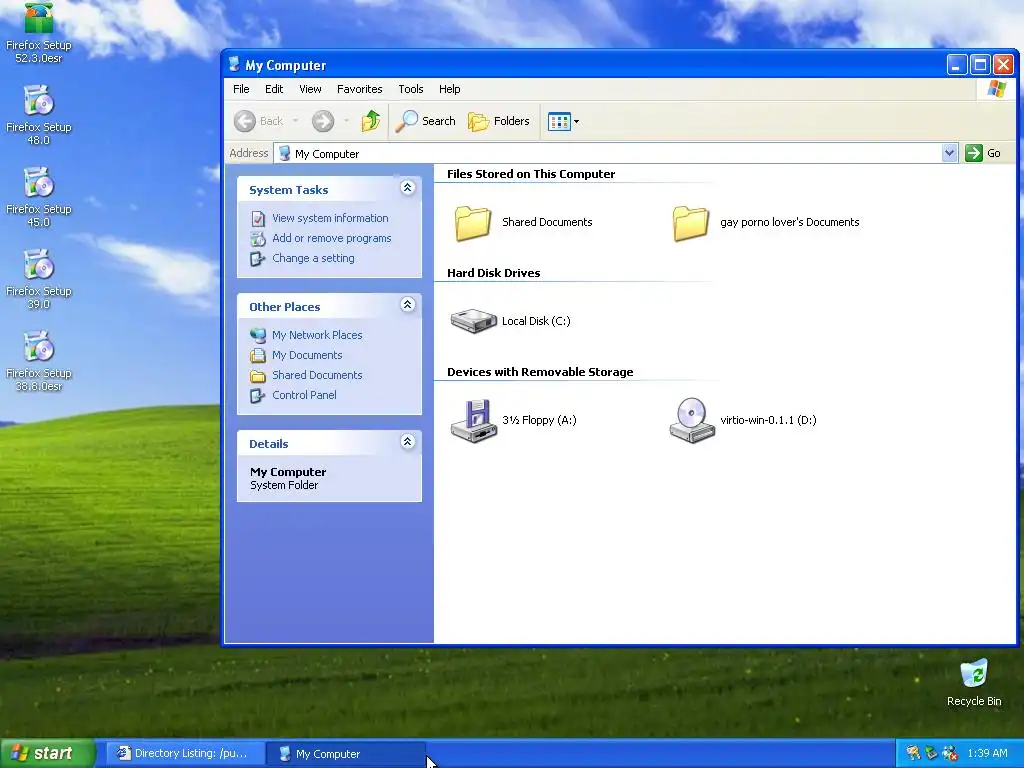This screenshot has width=1024, height=768.
Task: Click the Go button beside address bar
Action: point(984,153)
